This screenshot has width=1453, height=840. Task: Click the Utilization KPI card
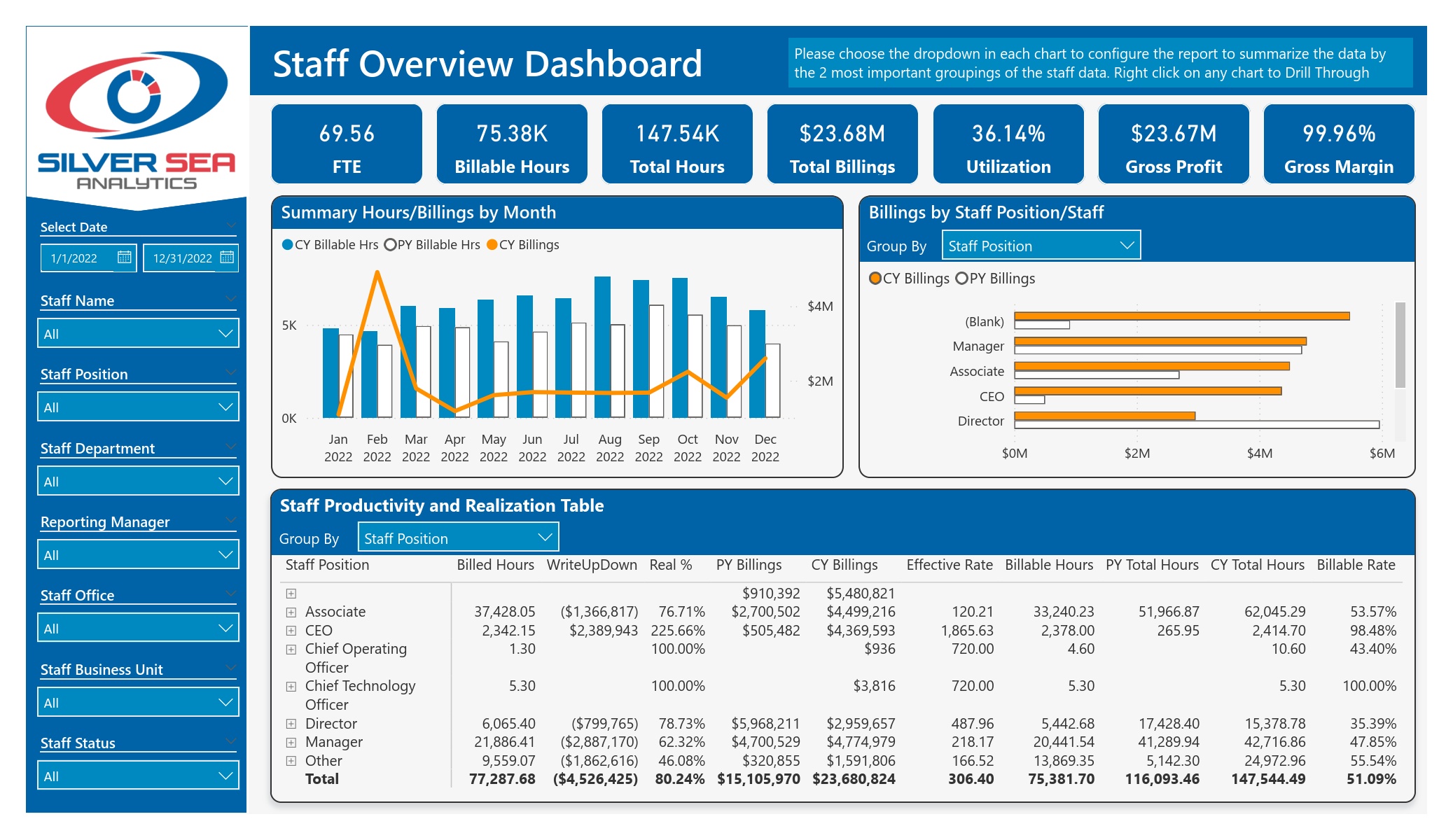pyautogui.click(x=1008, y=144)
